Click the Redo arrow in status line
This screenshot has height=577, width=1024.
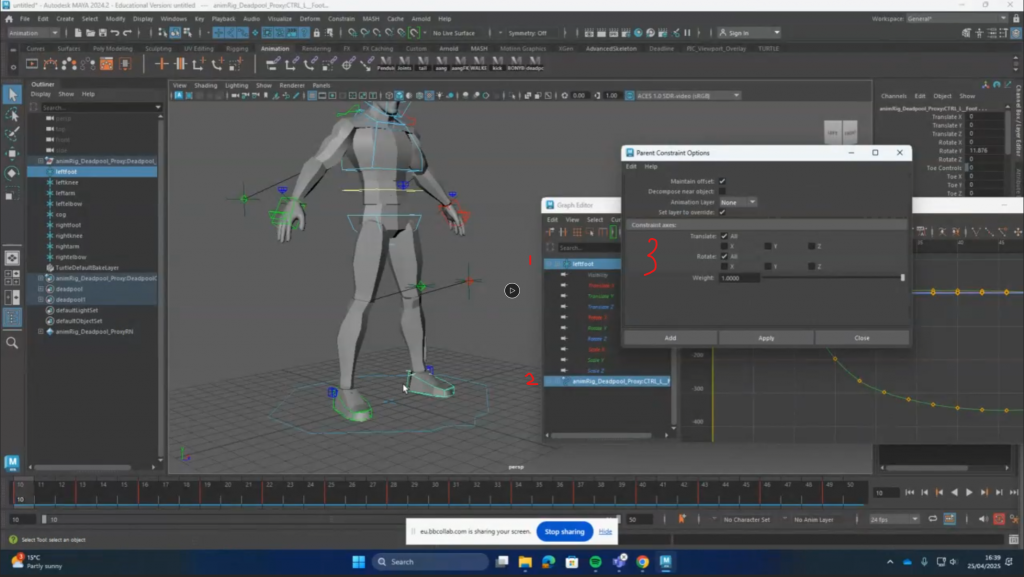tap(127, 33)
